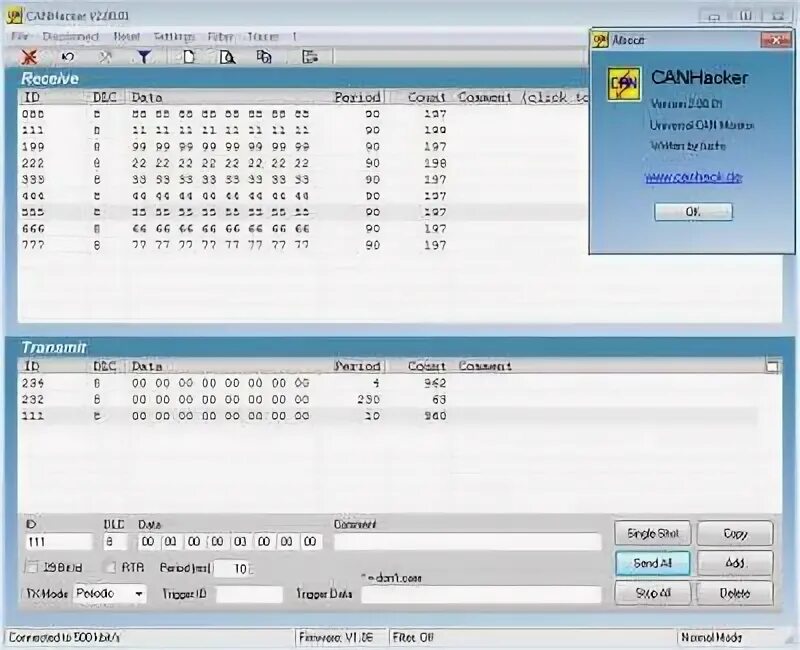This screenshot has height=650, width=800.
Task: Close the About dialog with X
Action: tap(776, 40)
